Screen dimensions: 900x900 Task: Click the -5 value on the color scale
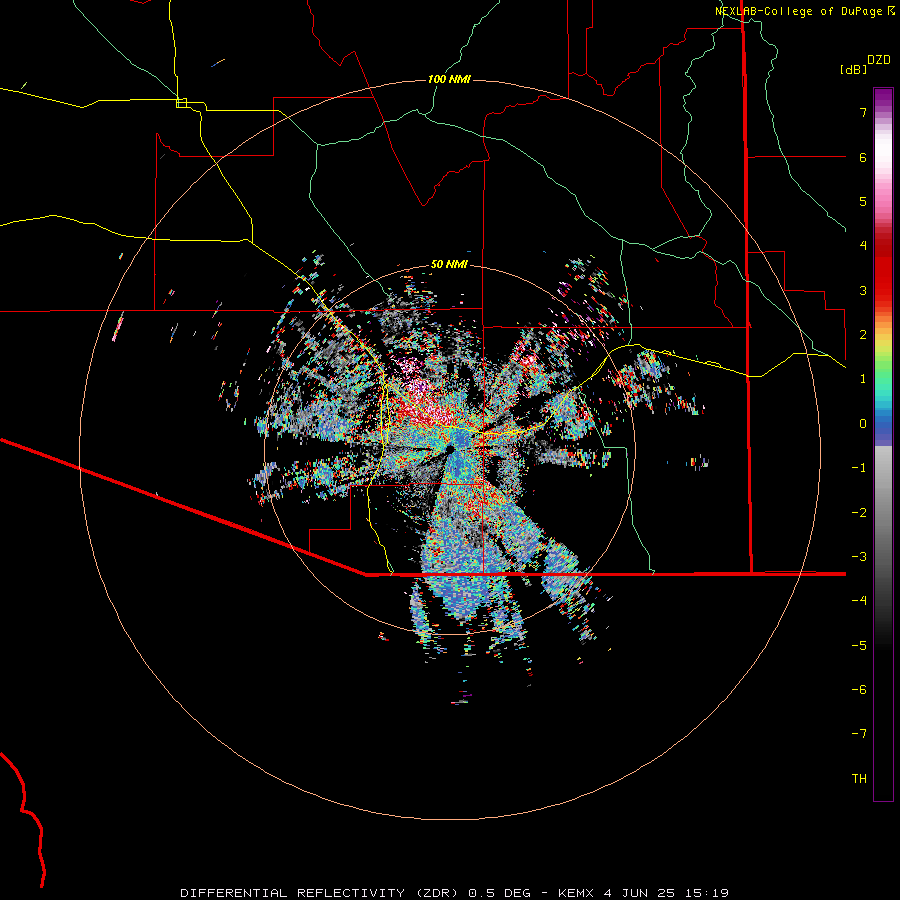[859, 646]
